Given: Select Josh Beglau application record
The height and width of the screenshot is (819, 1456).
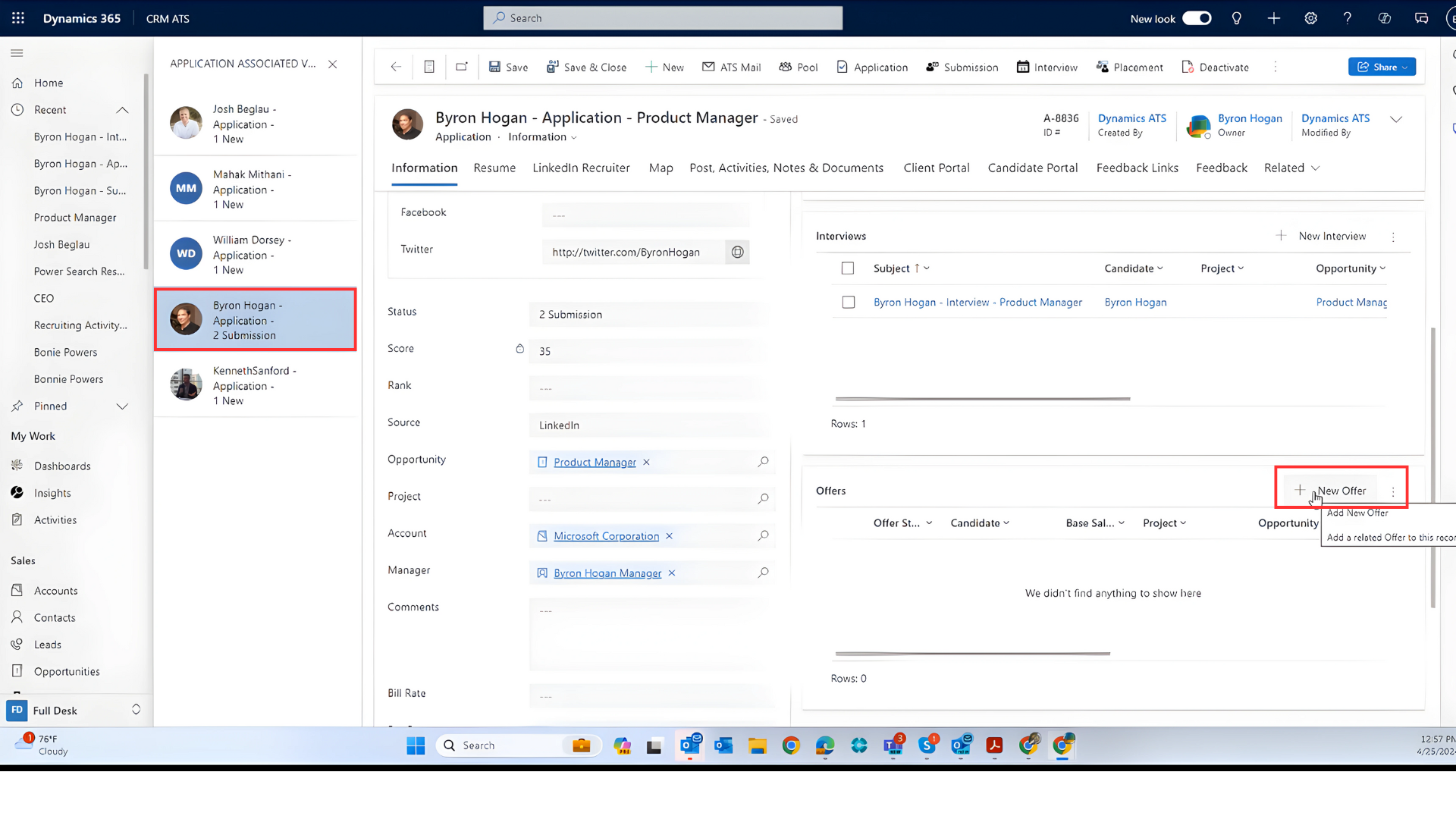Looking at the screenshot, I should pyautogui.click(x=256, y=124).
